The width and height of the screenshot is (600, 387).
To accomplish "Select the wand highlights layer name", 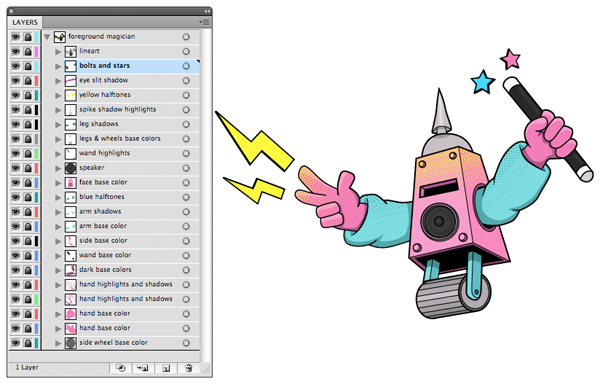I will (104, 153).
